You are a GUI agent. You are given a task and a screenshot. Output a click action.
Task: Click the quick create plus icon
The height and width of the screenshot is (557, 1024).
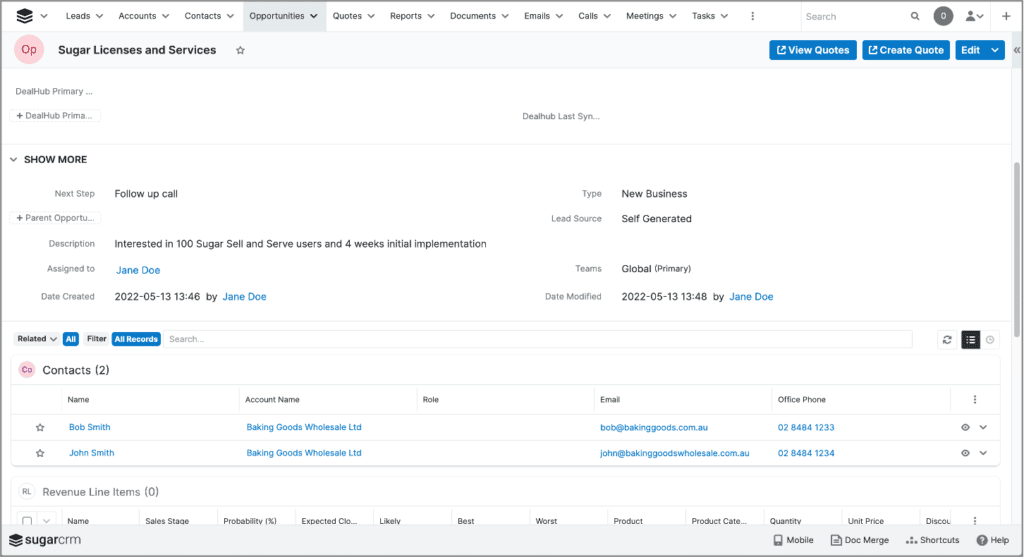[1006, 16]
